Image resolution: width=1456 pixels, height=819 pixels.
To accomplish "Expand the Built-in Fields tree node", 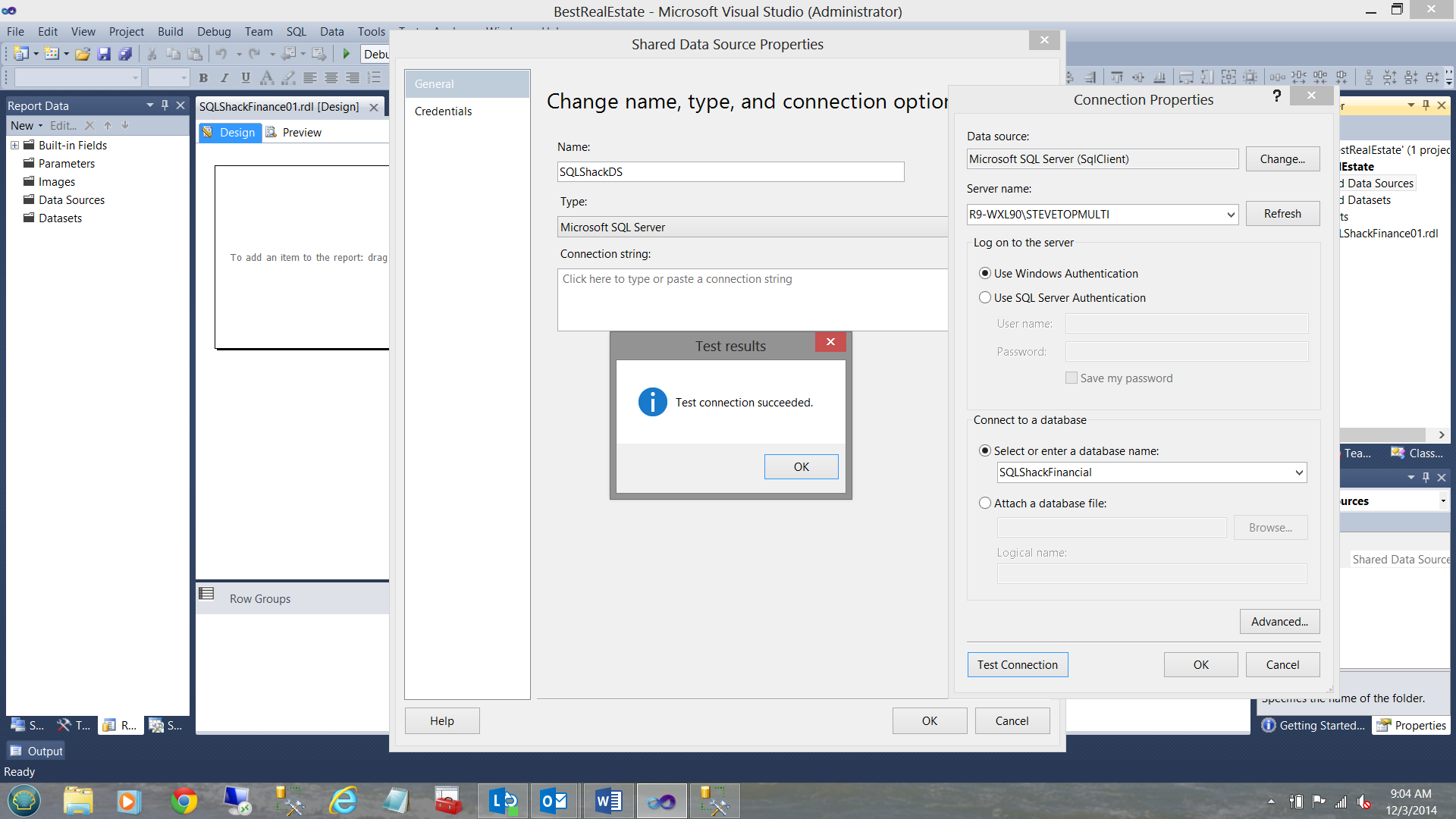I will [14, 145].
